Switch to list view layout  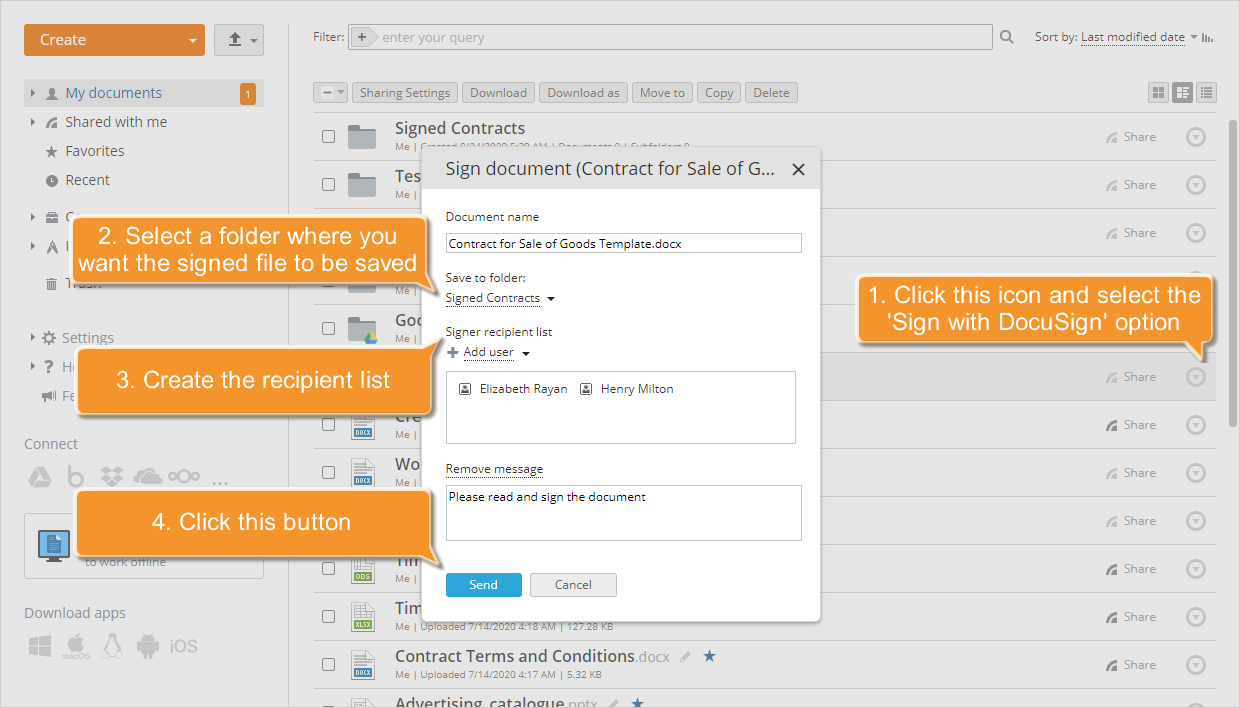(x=1206, y=92)
